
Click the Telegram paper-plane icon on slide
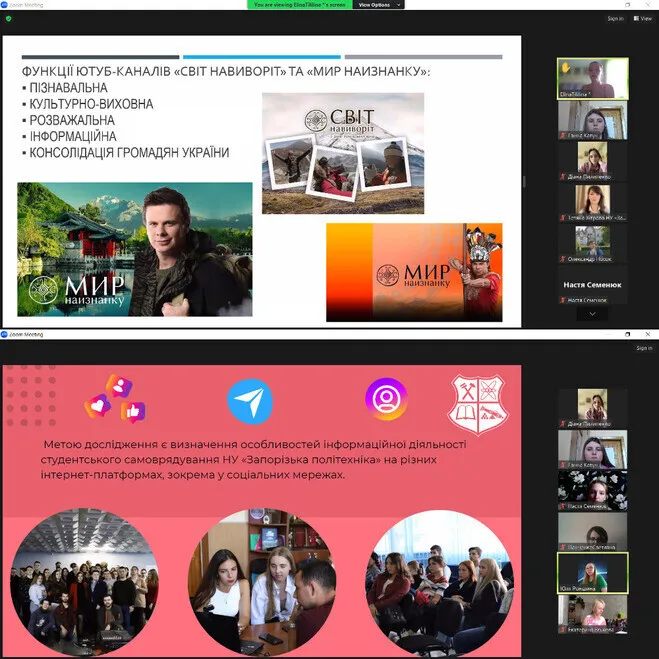(250, 401)
